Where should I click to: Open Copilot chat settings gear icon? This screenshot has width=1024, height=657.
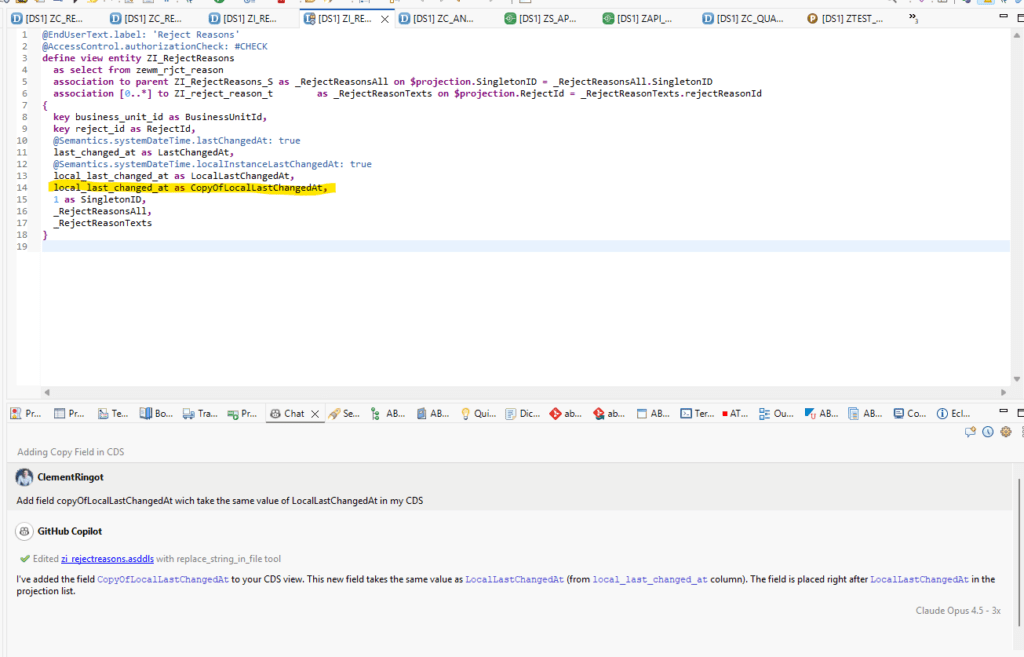coord(1006,432)
